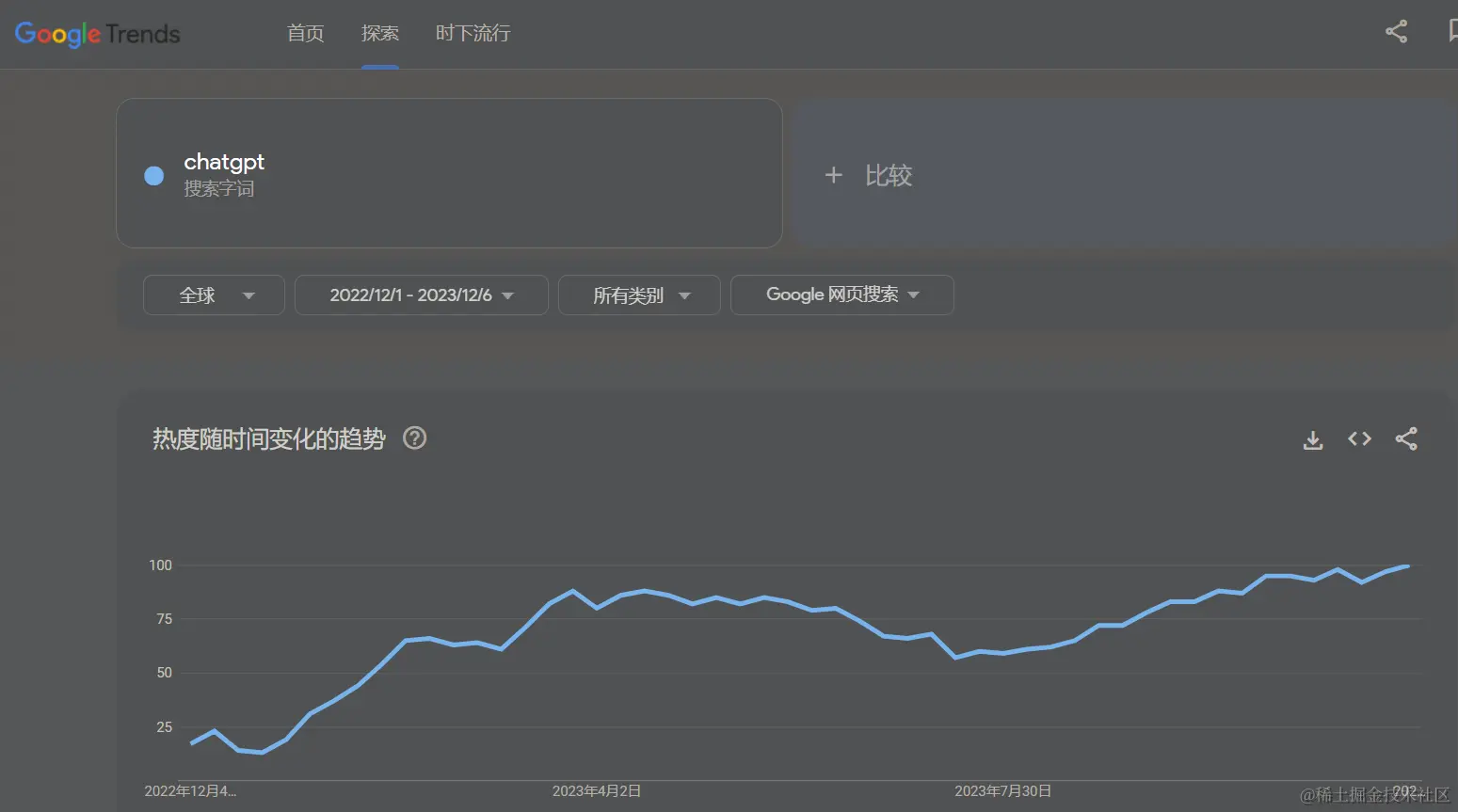Open the 2022/12/1 - 2023/12/6 date range dropdown
Viewport: 1458px width, 812px height.
[421, 295]
